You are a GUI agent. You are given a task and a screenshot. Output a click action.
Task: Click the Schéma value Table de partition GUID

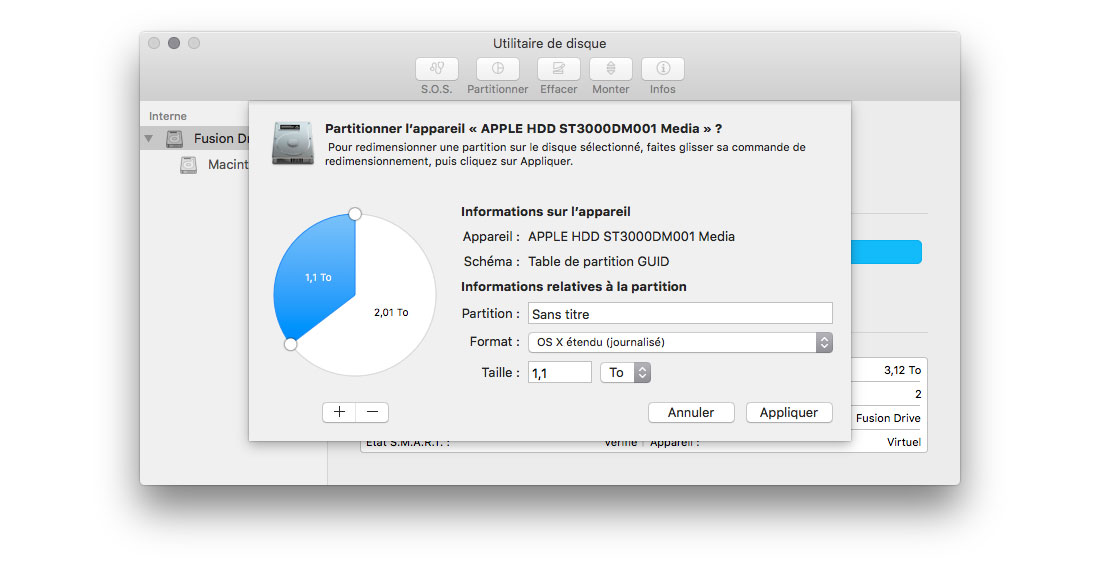coord(598,261)
